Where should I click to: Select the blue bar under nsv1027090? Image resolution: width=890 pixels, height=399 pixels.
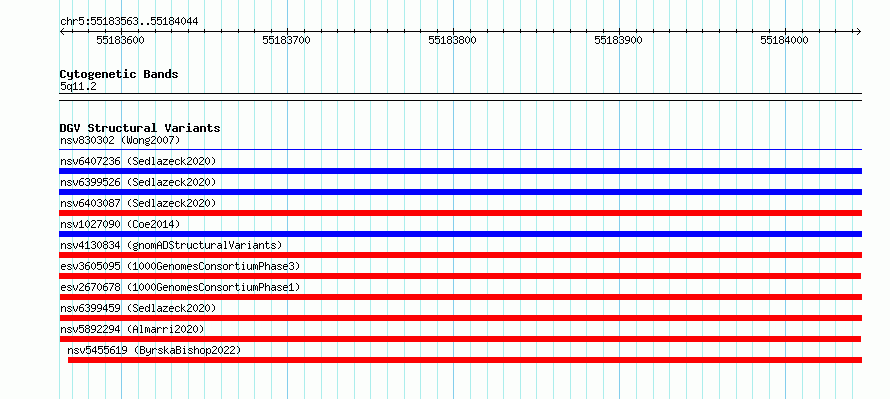pos(460,234)
